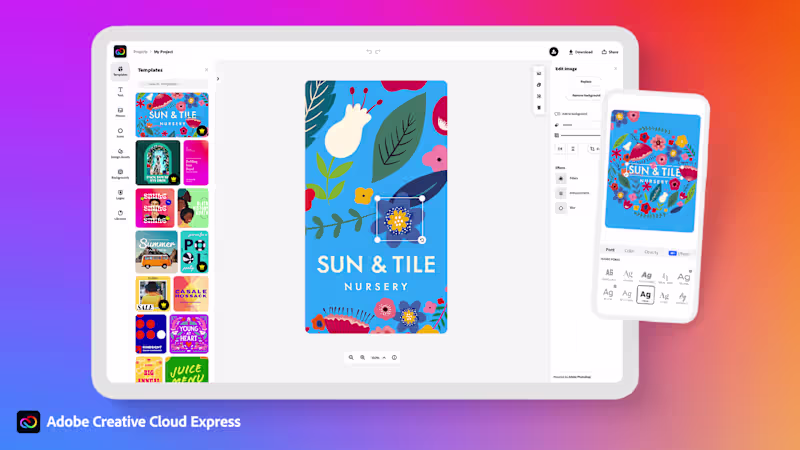Open the Photos sidebar panel
800x450 pixels.
[x=120, y=112]
